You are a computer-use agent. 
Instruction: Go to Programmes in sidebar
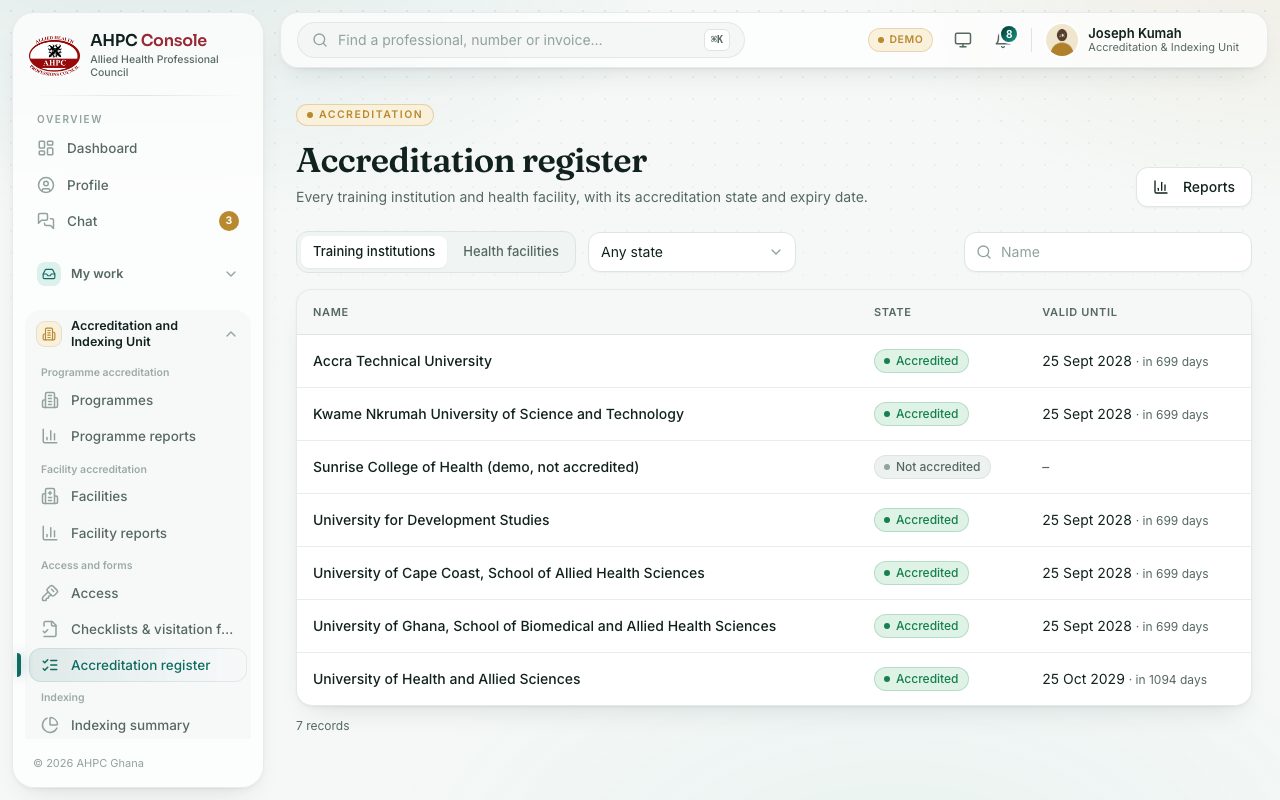[x=138, y=400]
